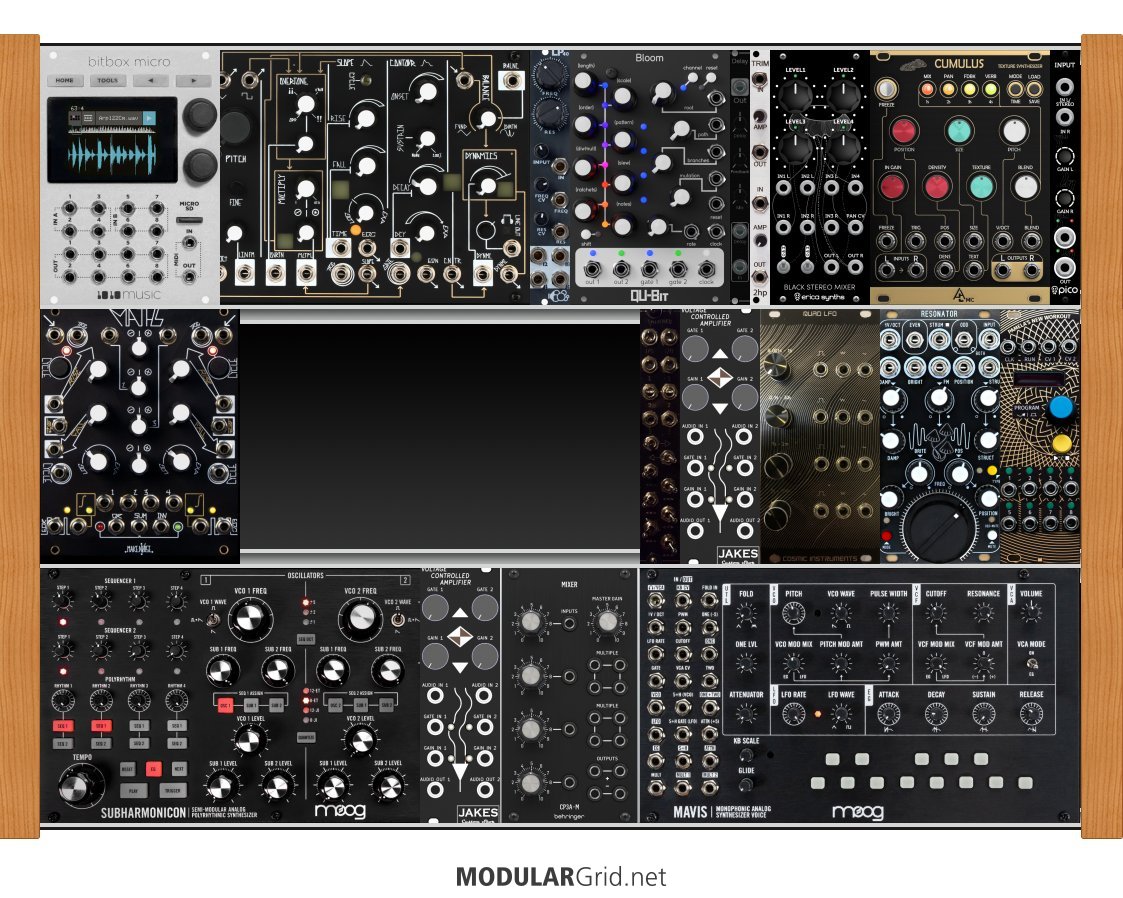Click AUDIO OUT 1 jack on bottom Jakes VCA
Image resolution: width=1123 pixels, height=898 pixels.
point(434,789)
